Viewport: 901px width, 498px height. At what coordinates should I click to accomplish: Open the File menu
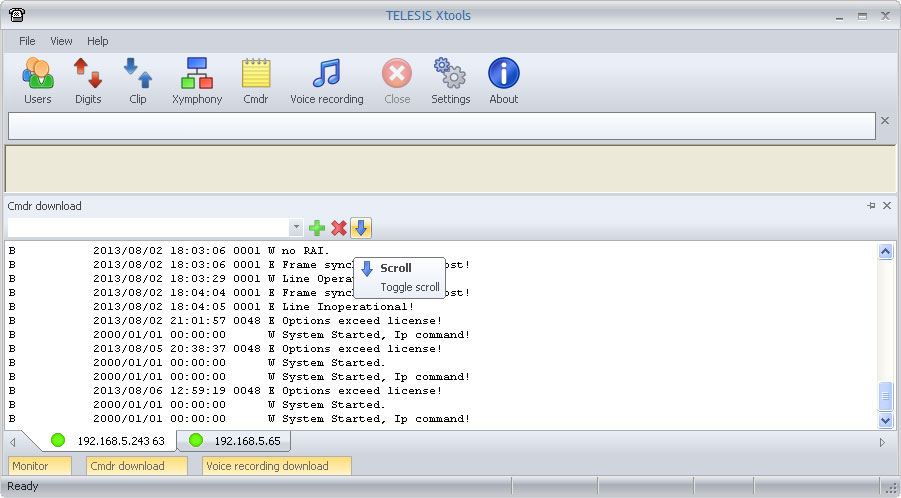tap(27, 41)
